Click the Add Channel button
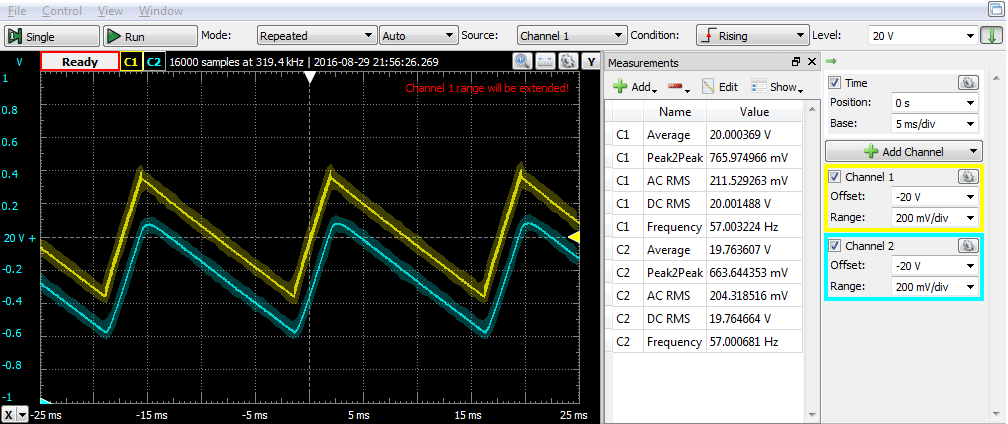 (x=904, y=152)
